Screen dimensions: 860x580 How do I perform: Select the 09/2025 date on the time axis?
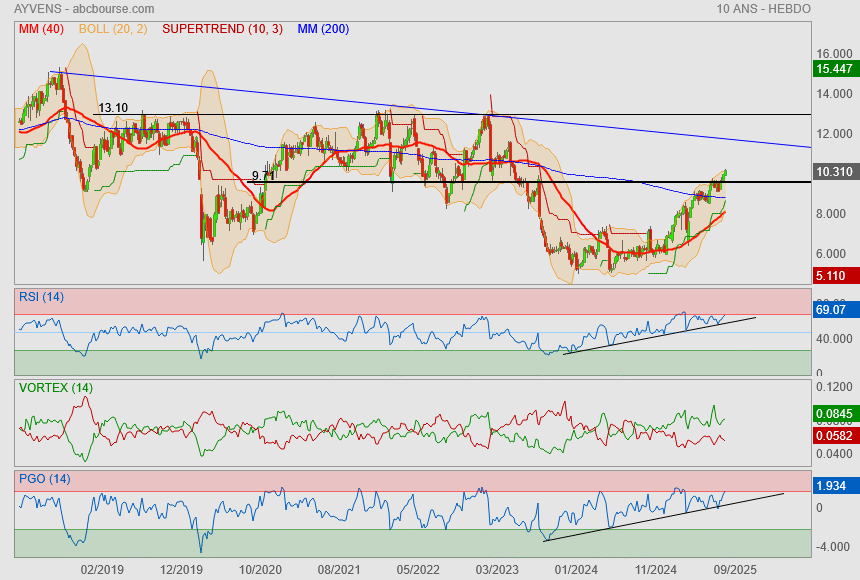coord(735,568)
